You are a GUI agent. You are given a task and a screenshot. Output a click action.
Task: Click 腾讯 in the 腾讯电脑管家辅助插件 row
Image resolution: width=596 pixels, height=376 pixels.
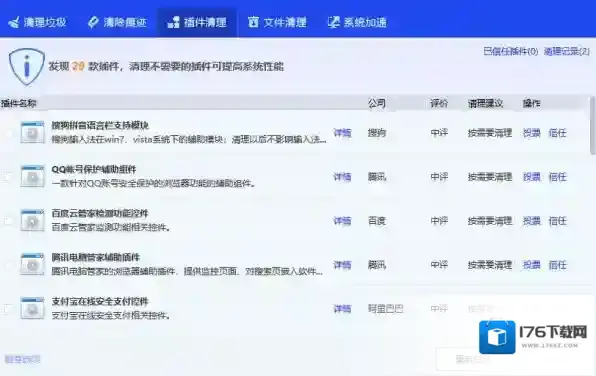(x=377, y=265)
